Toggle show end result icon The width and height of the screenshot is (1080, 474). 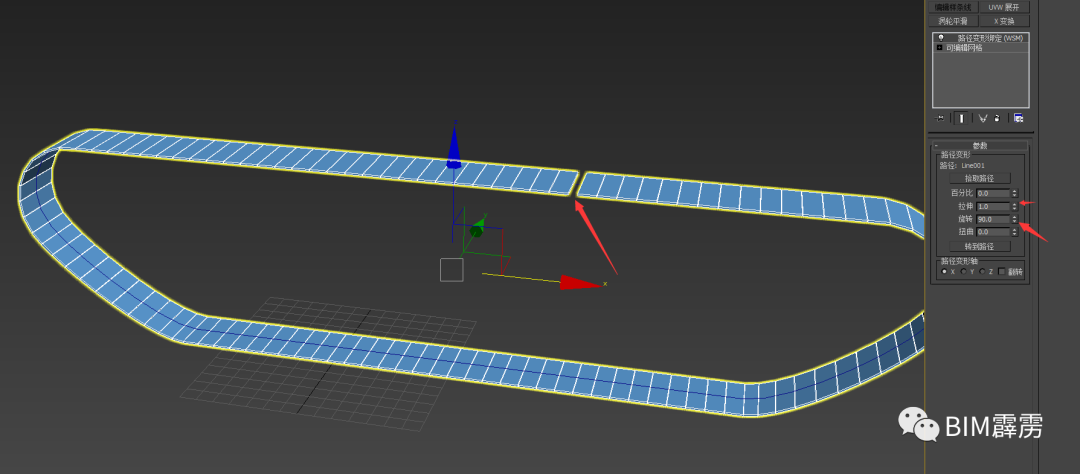(x=962, y=118)
